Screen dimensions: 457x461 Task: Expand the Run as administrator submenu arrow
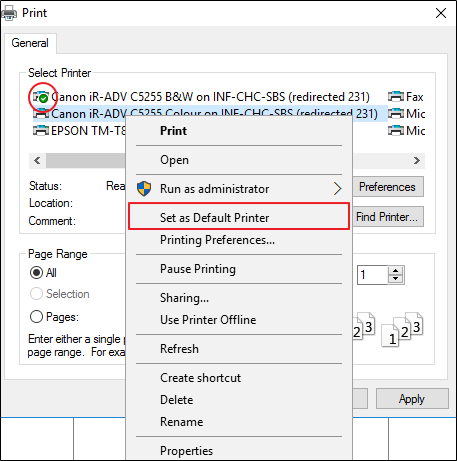338,189
